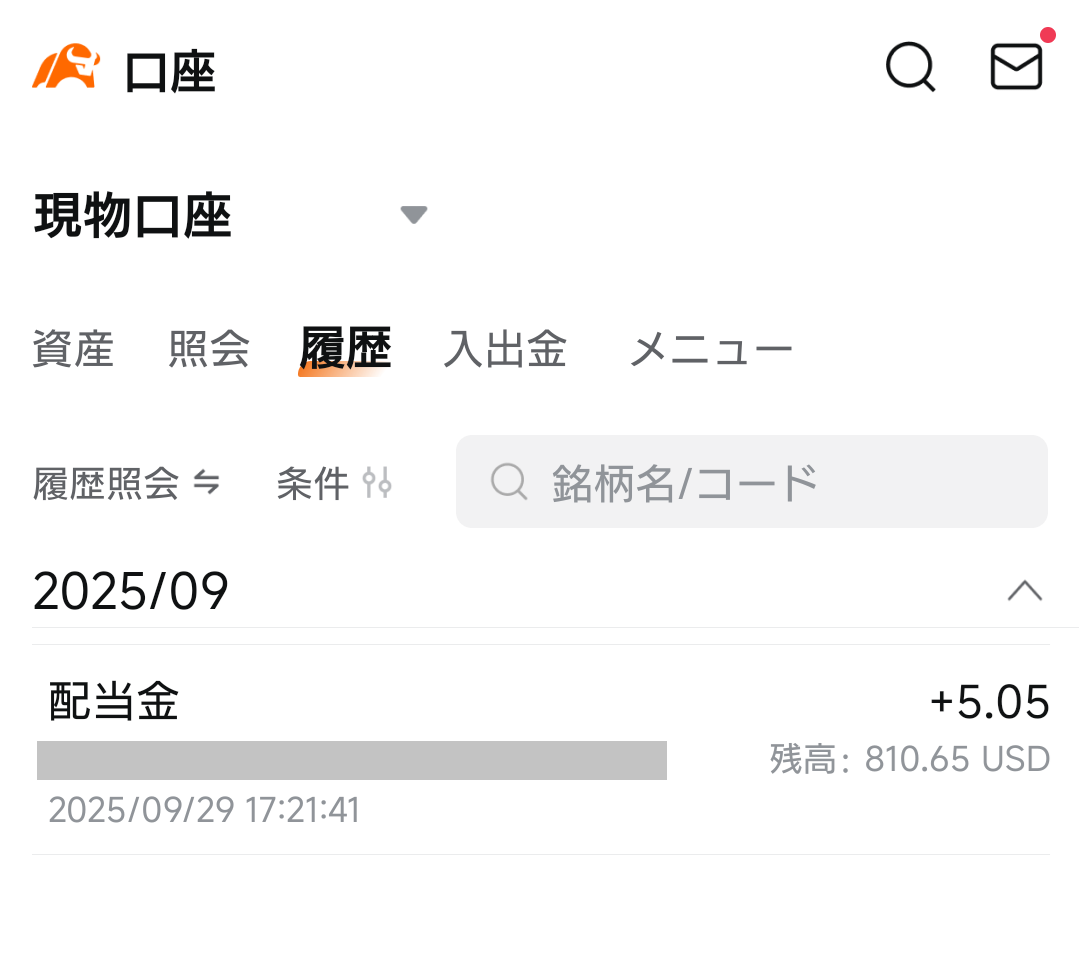The width and height of the screenshot is (1079, 953).
Task: Go to the 入出金 tab
Action: tap(505, 350)
